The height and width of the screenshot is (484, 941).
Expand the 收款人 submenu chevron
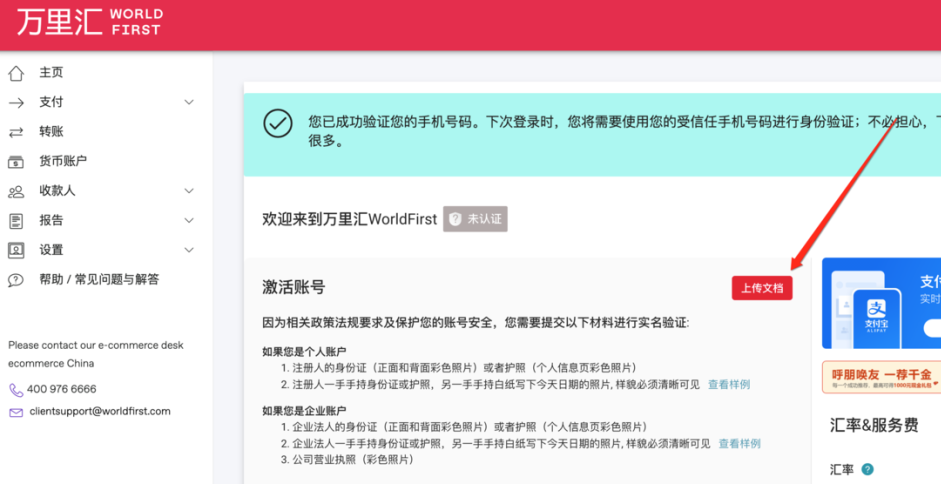(x=190, y=191)
